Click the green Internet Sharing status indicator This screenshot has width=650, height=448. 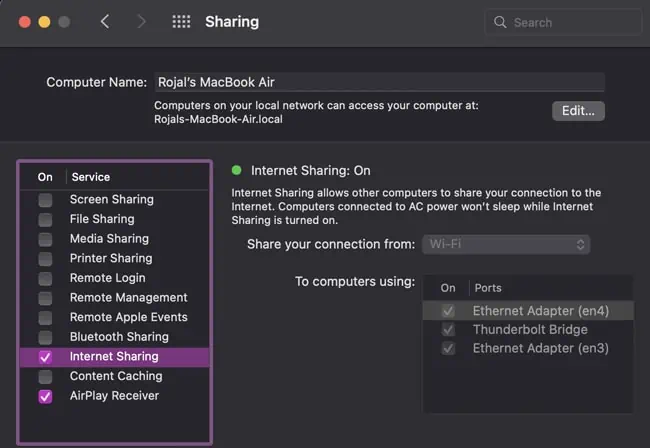click(x=237, y=170)
